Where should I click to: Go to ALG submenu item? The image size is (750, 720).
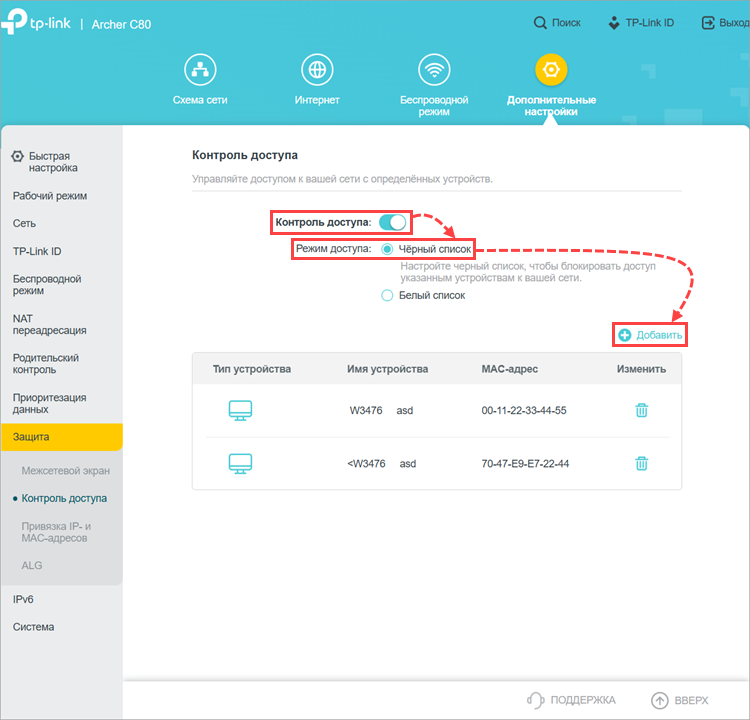point(32,565)
